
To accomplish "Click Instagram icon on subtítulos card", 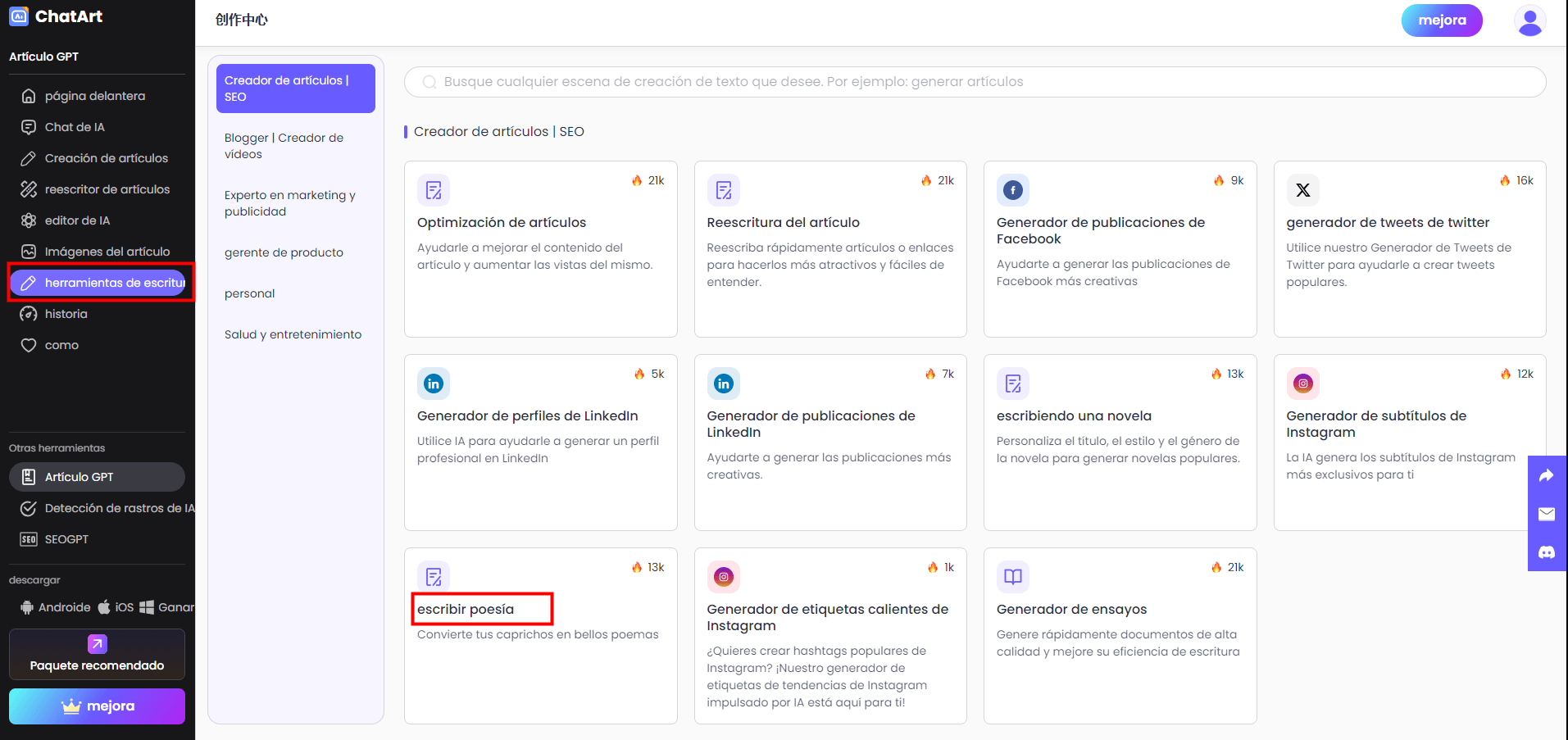I will [x=1303, y=384].
